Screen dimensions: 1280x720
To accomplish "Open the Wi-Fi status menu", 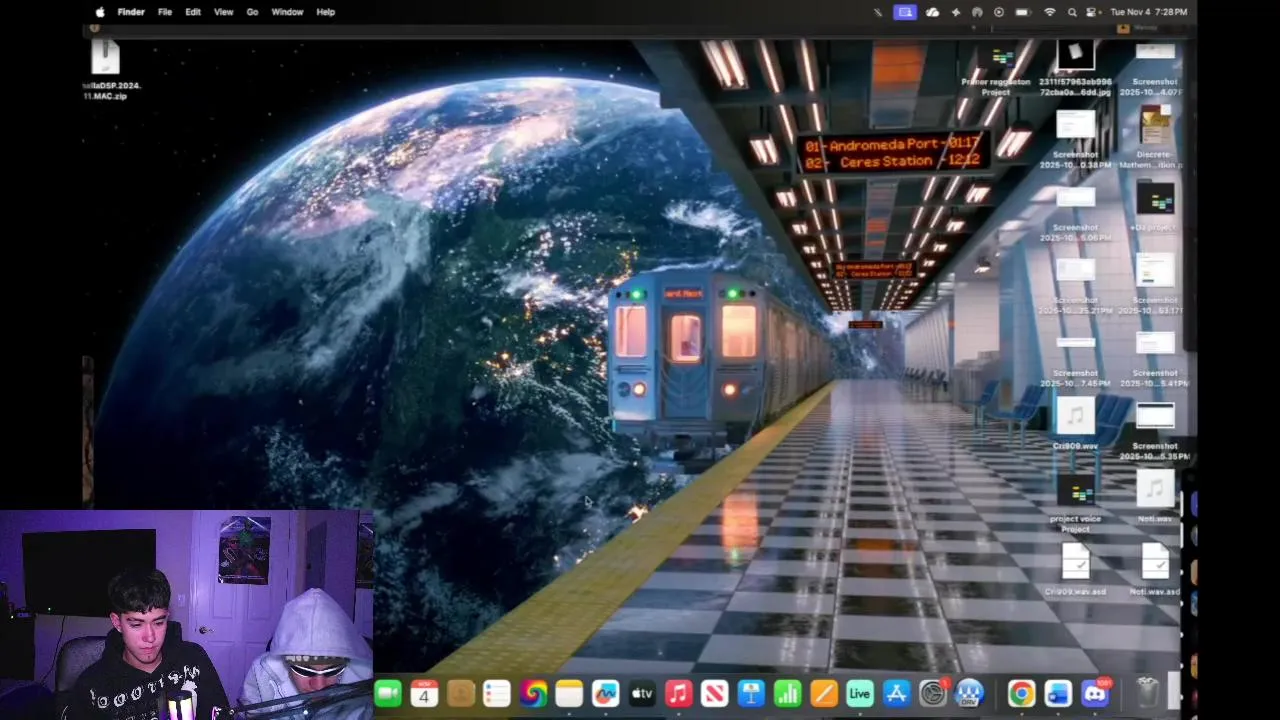I will point(1050,12).
